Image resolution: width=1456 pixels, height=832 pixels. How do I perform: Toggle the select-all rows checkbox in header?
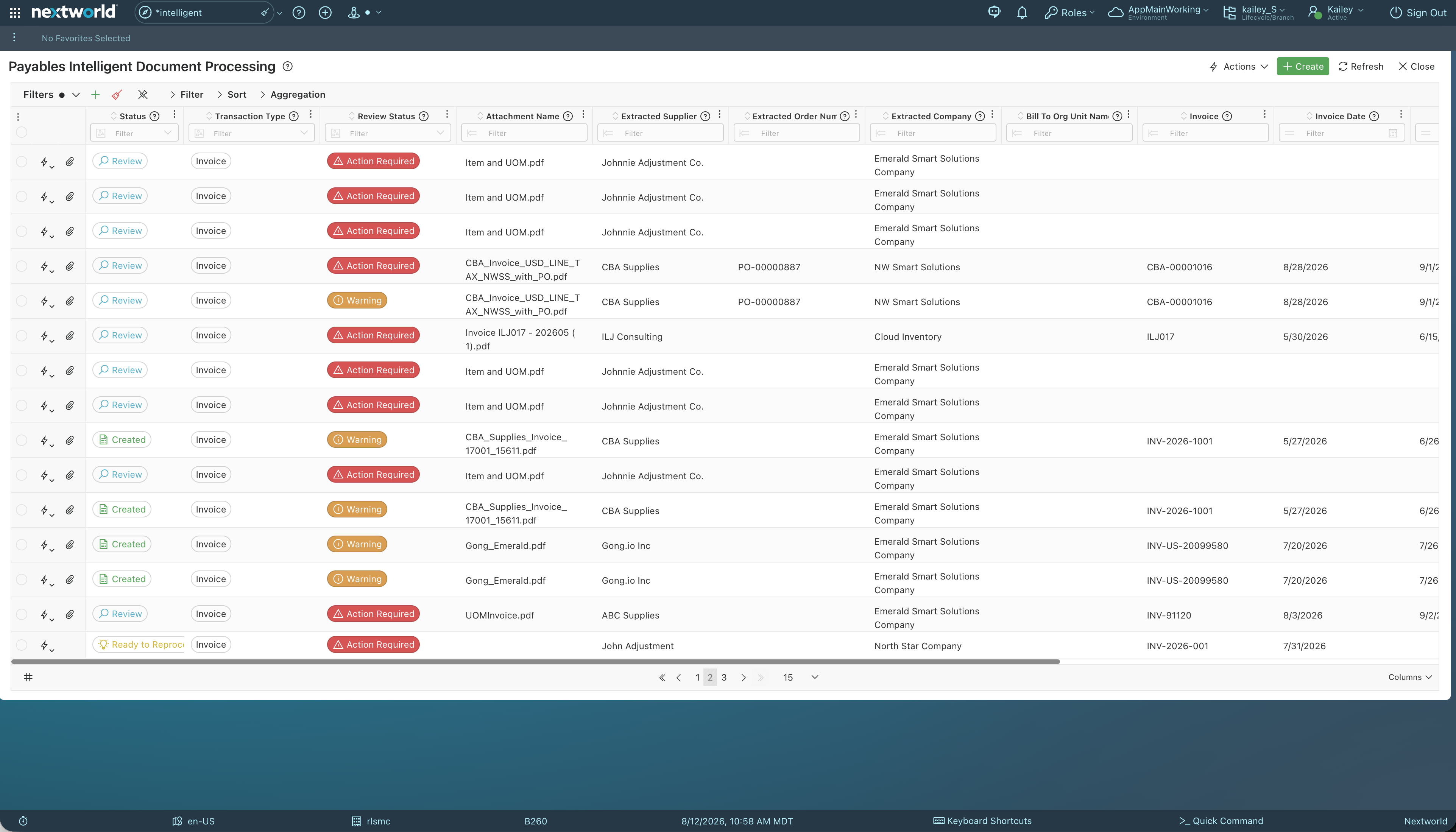(x=22, y=132)
